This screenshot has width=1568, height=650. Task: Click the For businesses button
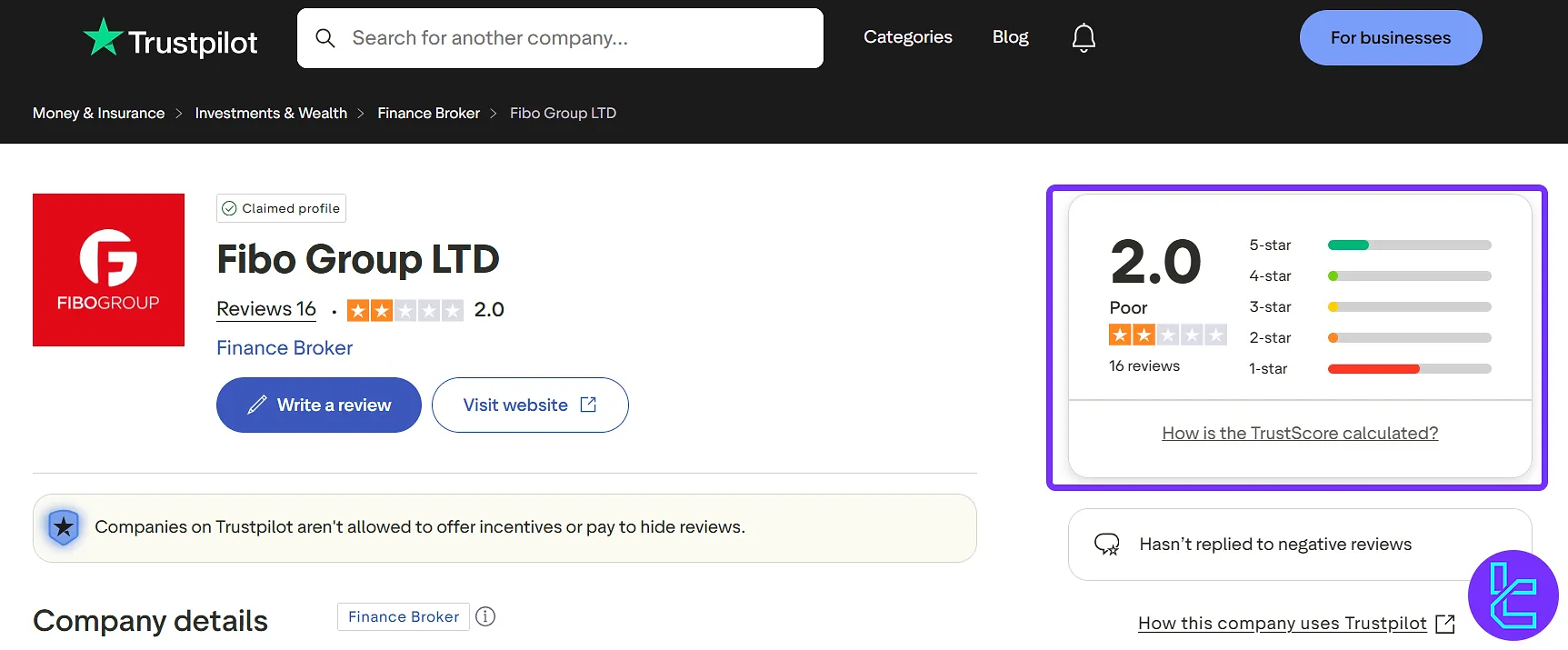(1390, 38)
